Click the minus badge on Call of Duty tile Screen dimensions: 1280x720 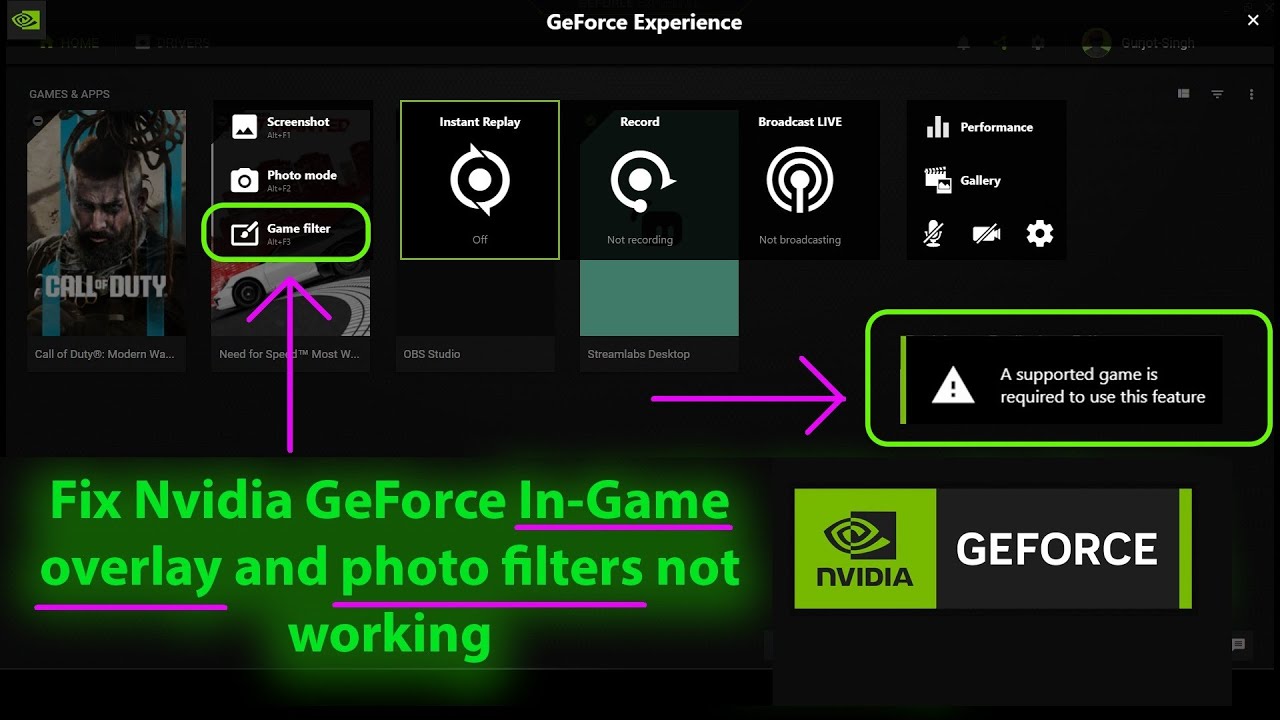pos(38,121)
